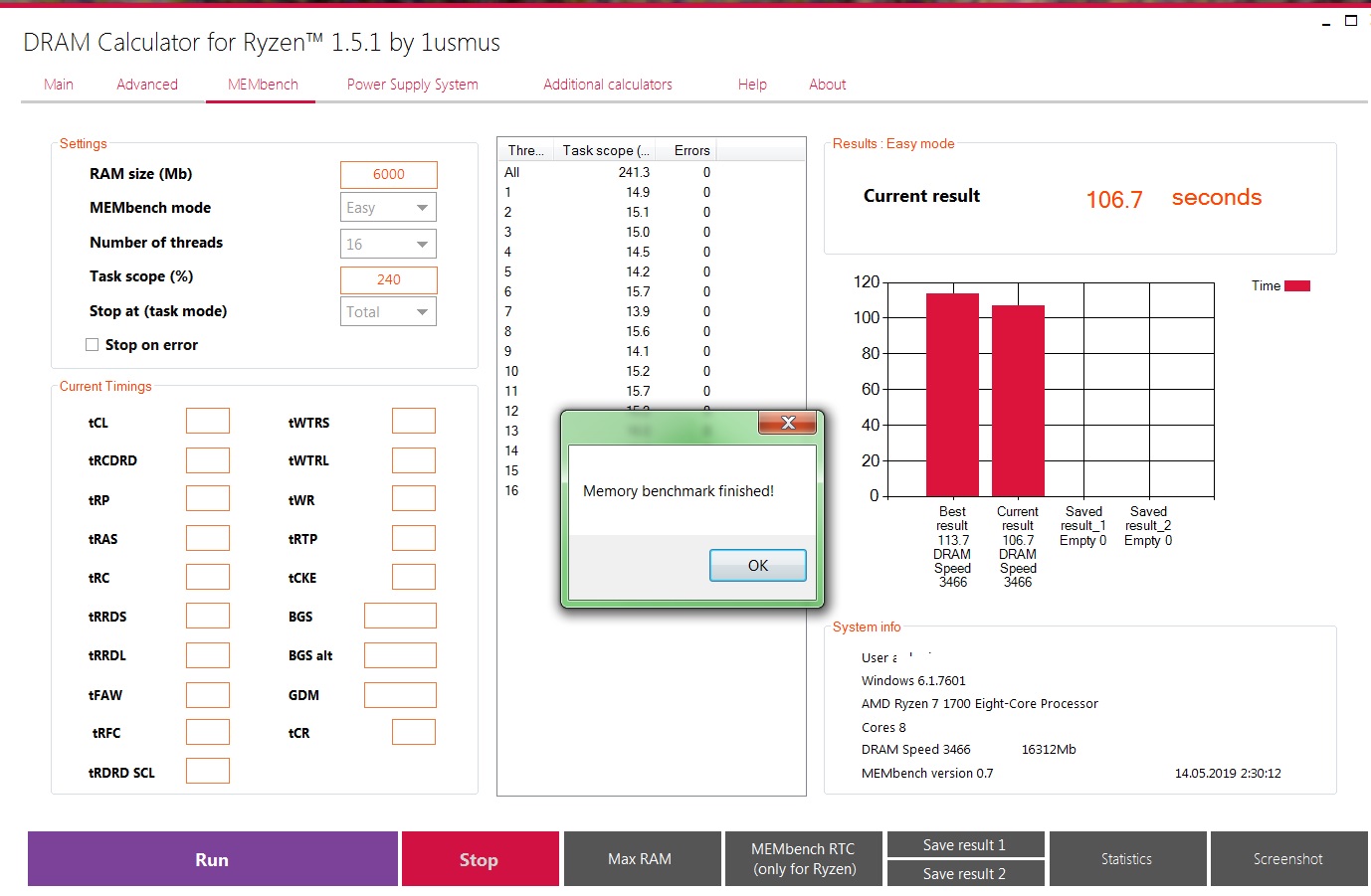Screen dimensions: 1371x896
Task: Select the thread 16 row
Action: [x=530, y=490]
